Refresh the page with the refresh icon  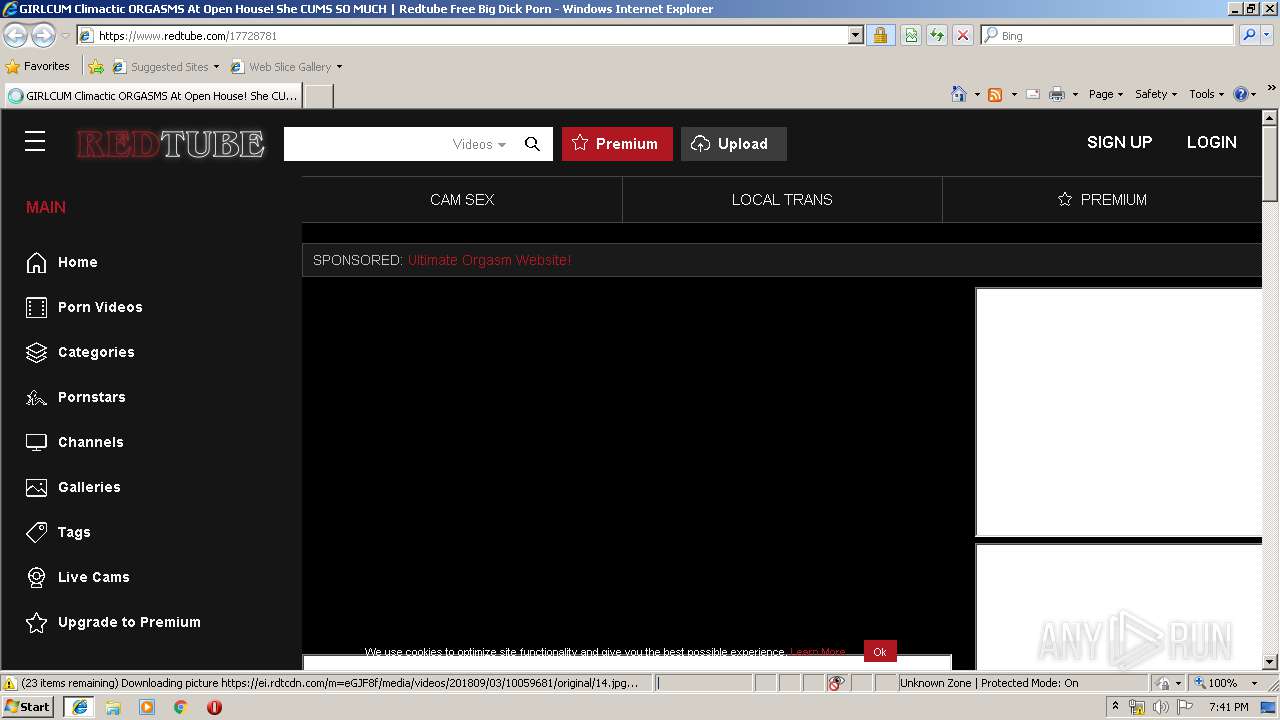click(x=937, y=35)
